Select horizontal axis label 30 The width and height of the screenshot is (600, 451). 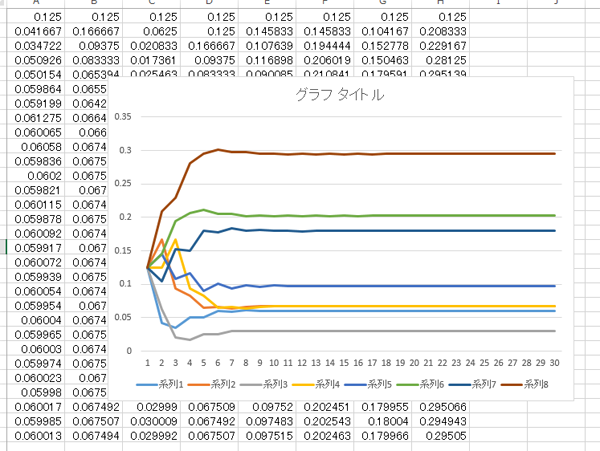(554, 363)
